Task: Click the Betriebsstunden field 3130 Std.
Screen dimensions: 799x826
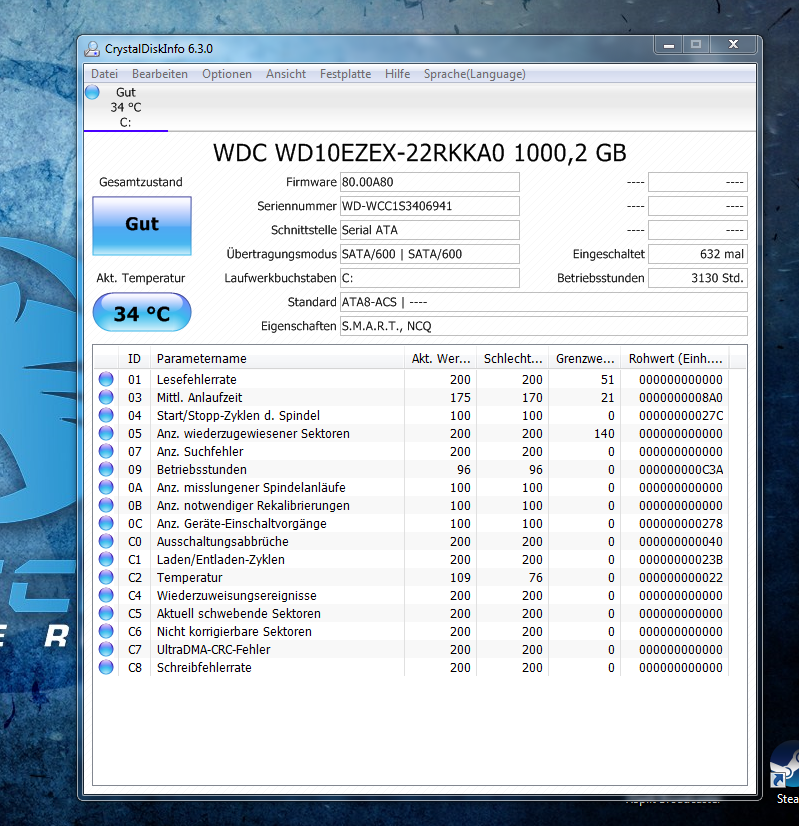Action: point(698,278)
